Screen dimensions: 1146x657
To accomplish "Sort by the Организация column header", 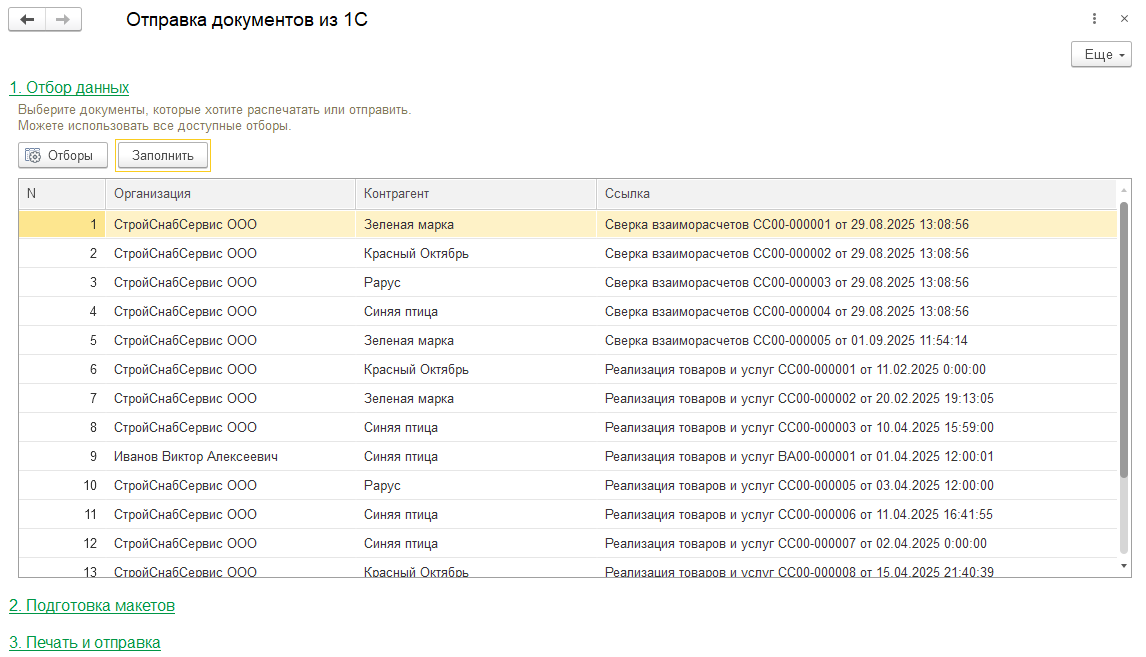I will [x=230, y=194].
